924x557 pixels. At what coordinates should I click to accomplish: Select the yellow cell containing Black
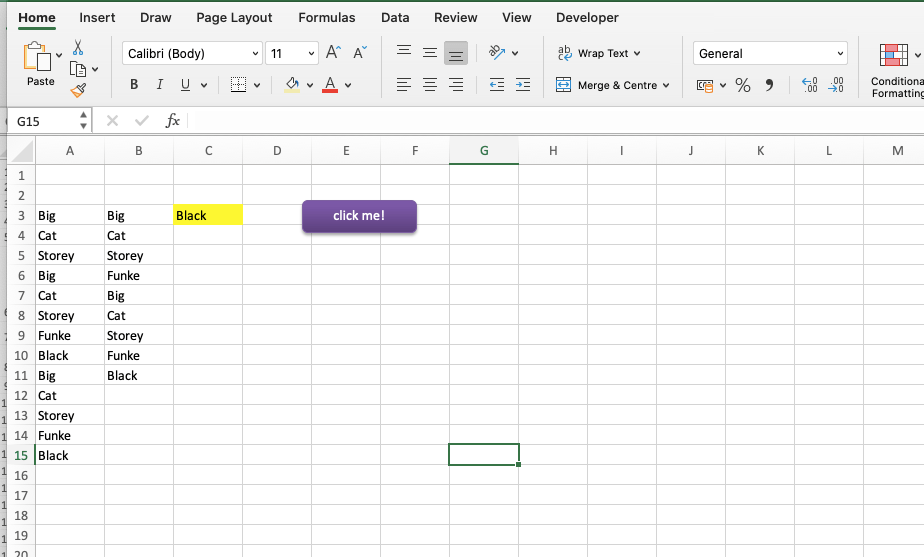tap(208, 215)
